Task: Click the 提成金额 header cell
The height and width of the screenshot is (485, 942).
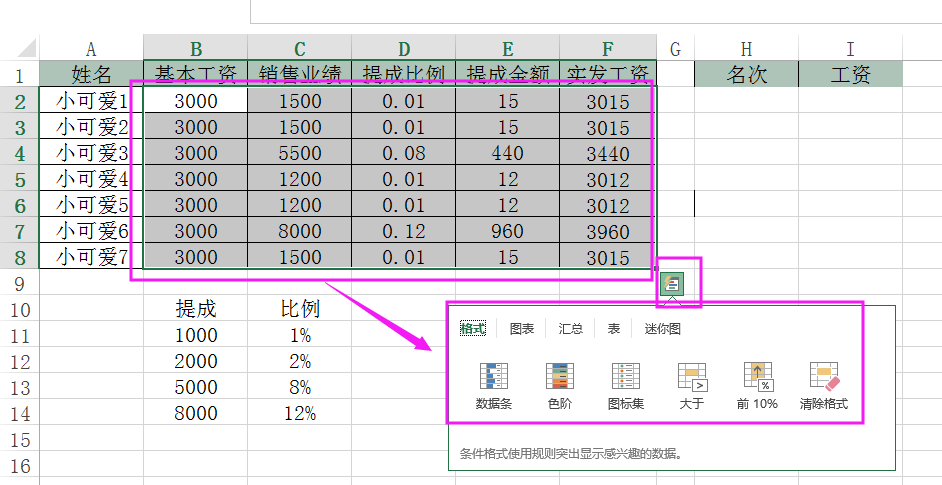Action: [x=508, y=74]
